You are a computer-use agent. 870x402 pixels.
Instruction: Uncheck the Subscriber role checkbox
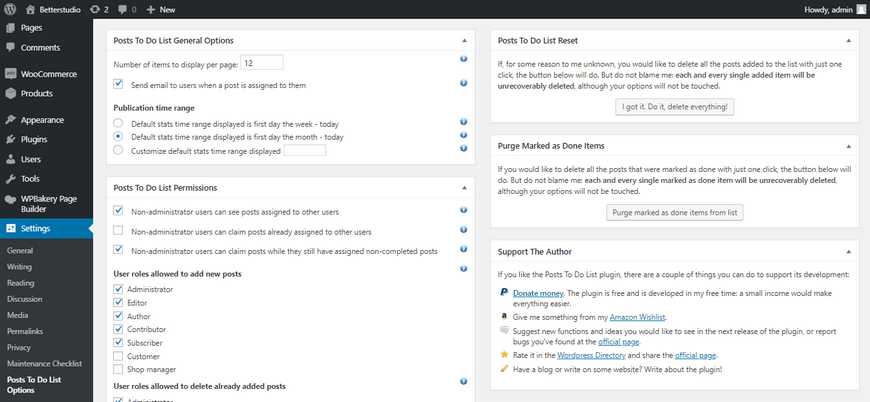tap(119, 342)
